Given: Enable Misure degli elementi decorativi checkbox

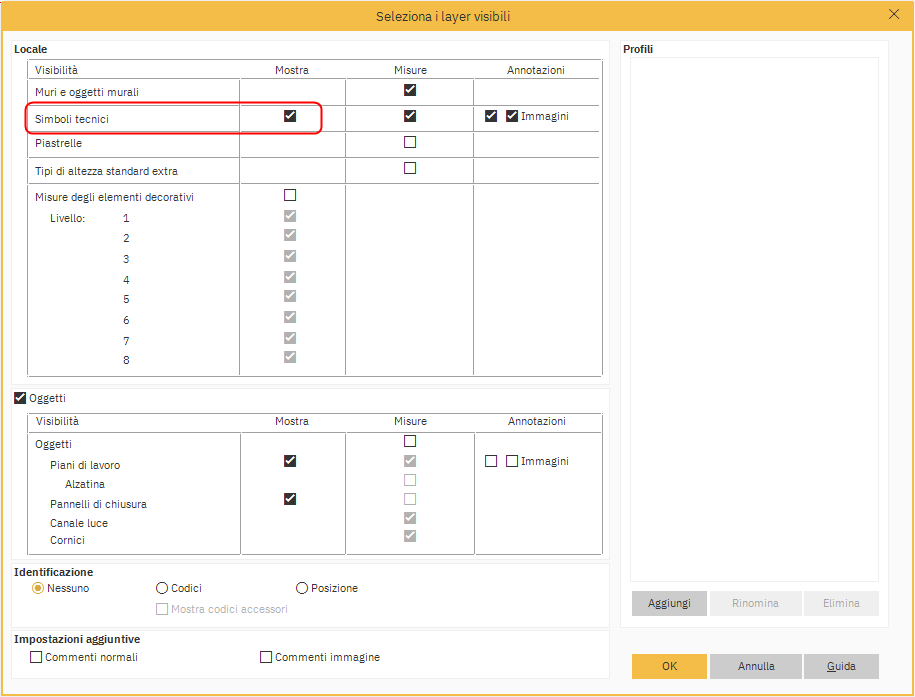Looking at the screenshot, I should (290, 195).
